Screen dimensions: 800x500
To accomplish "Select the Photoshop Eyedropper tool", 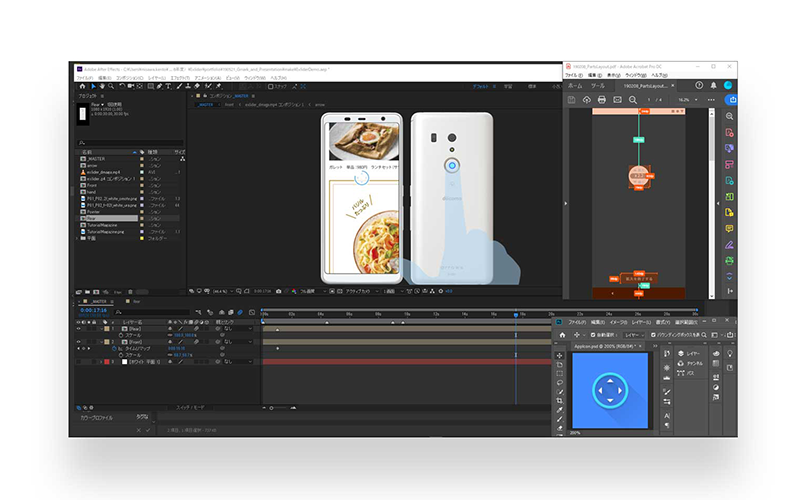I will [x=560, y=410].
